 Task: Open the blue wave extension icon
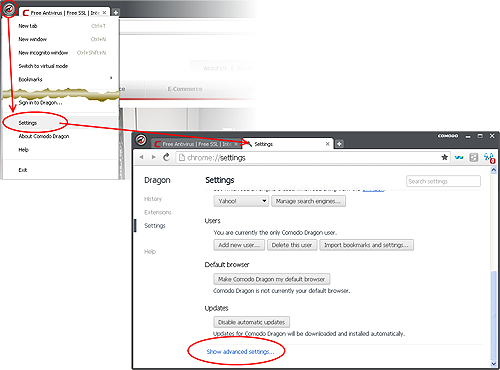[x=459, y=157]
